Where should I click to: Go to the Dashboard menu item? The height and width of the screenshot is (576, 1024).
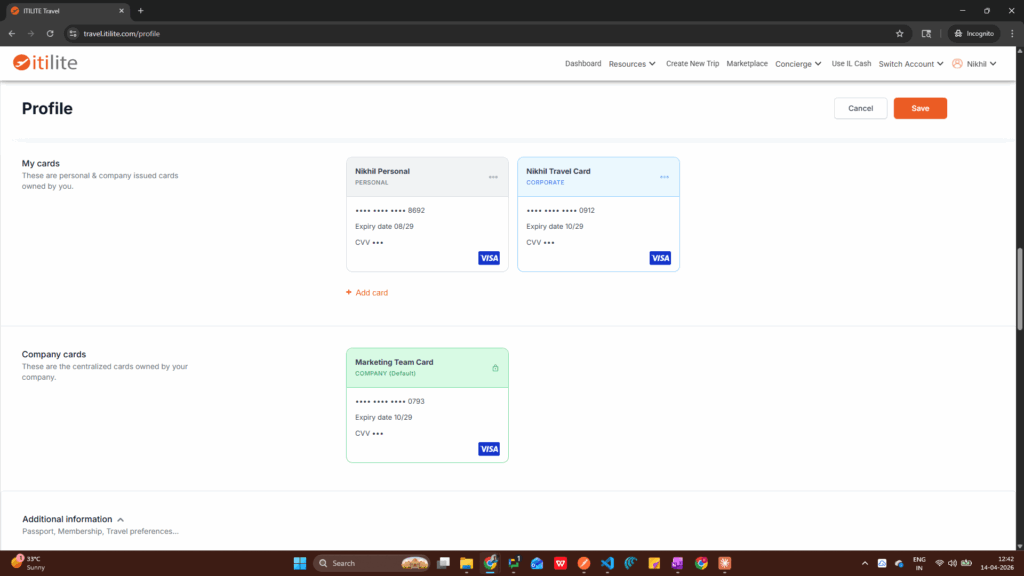point(583,64)
